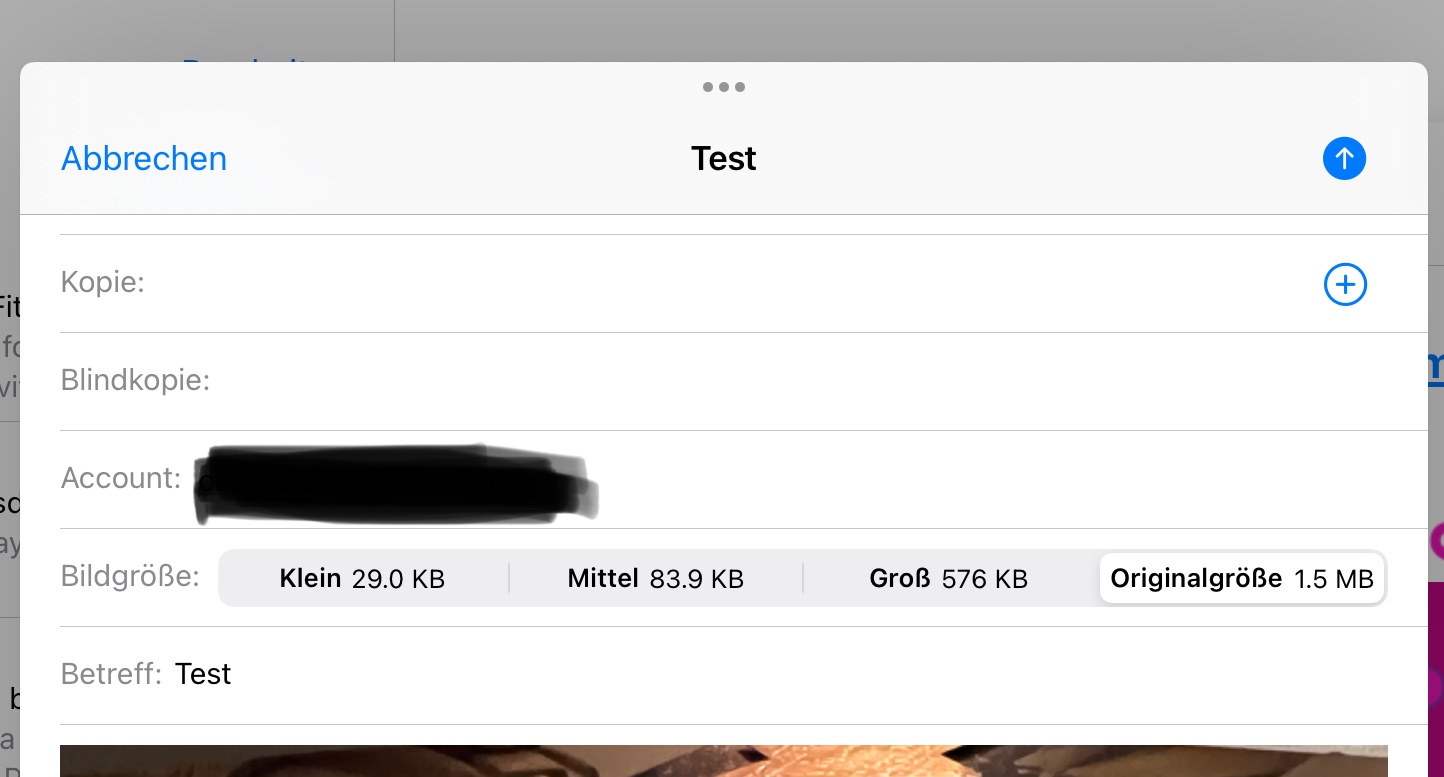1444x777 pixels.
Task: Click the bold Test title in header
Action: point(723,159)
